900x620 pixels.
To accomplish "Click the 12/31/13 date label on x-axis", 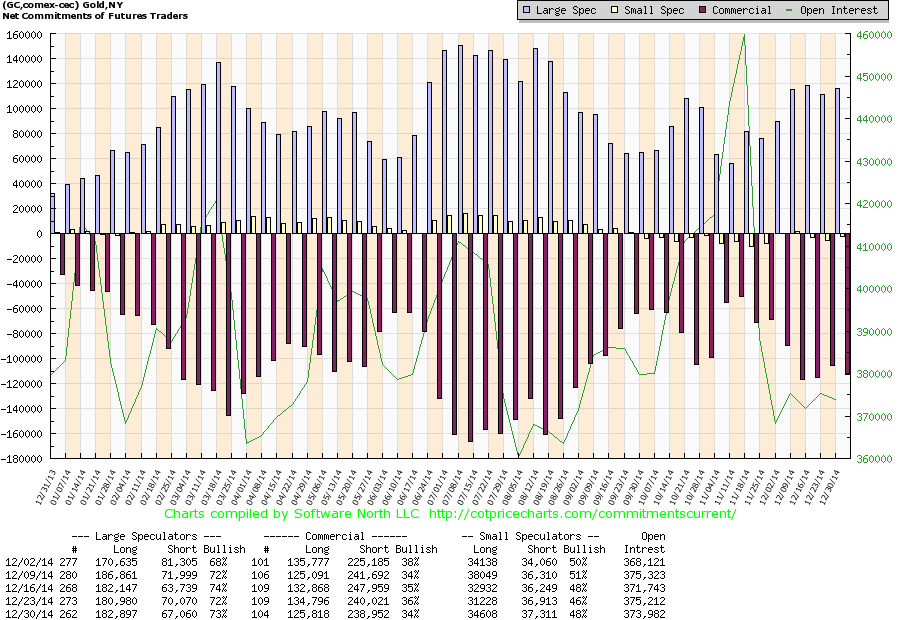I will point(45,487).
